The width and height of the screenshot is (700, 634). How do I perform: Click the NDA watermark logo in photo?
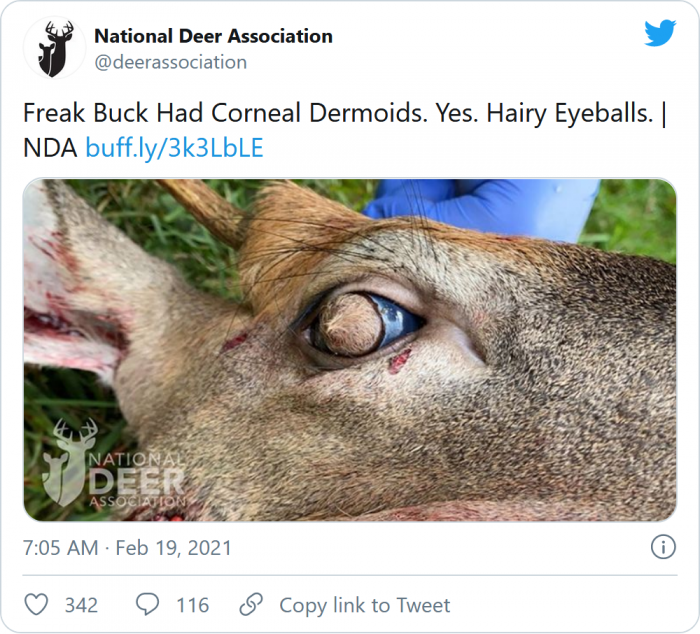(112, 465)
